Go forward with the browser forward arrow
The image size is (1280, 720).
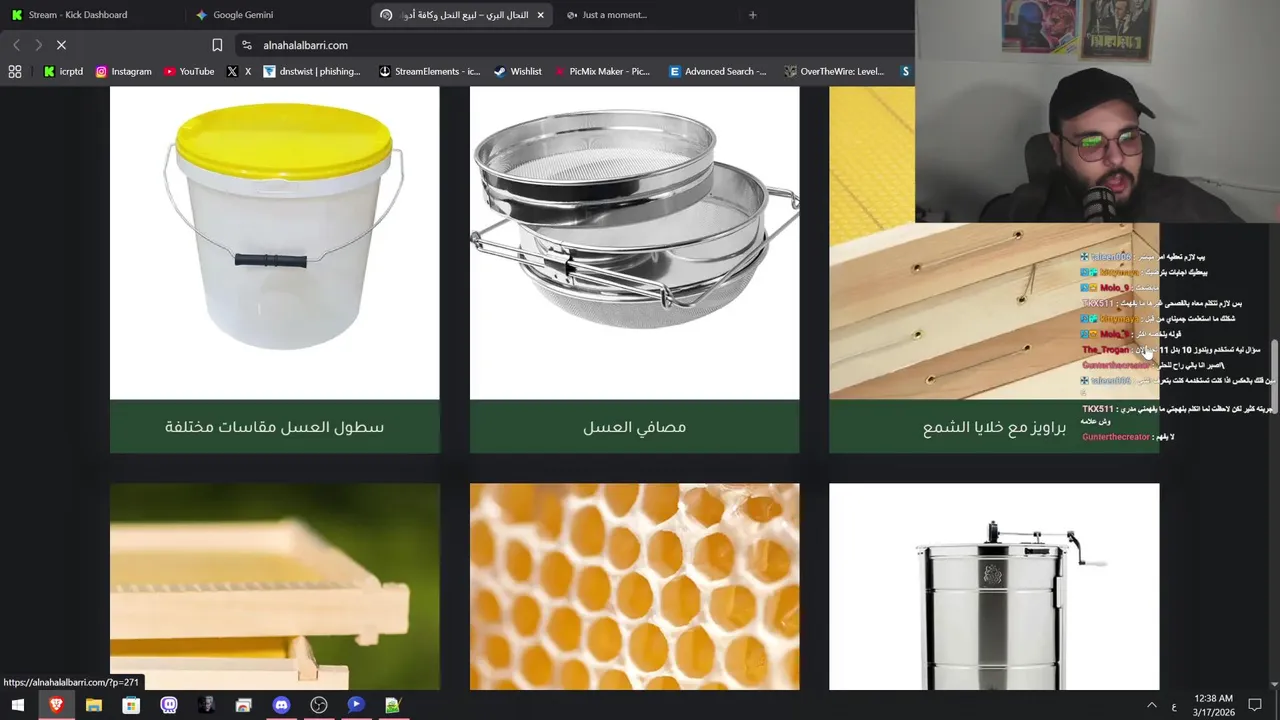pos(38,45)
